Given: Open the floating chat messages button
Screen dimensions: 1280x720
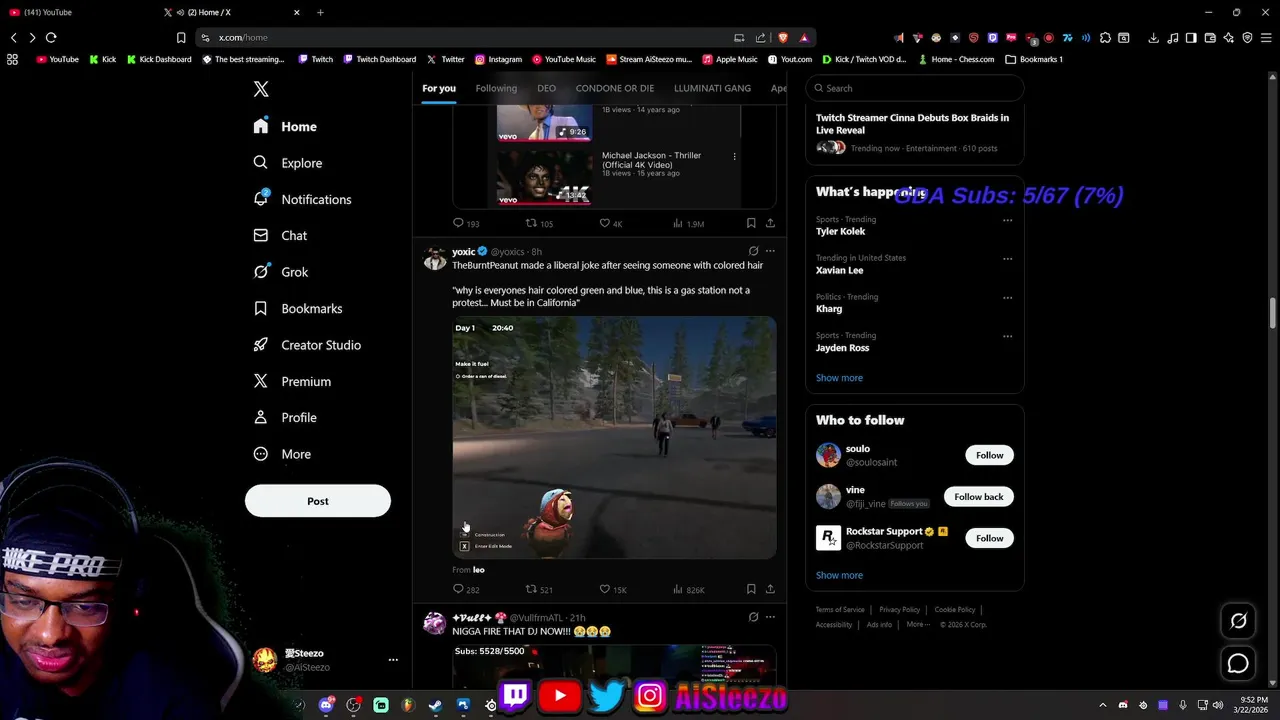Looking at the screenshot, I should (1238, 664).
